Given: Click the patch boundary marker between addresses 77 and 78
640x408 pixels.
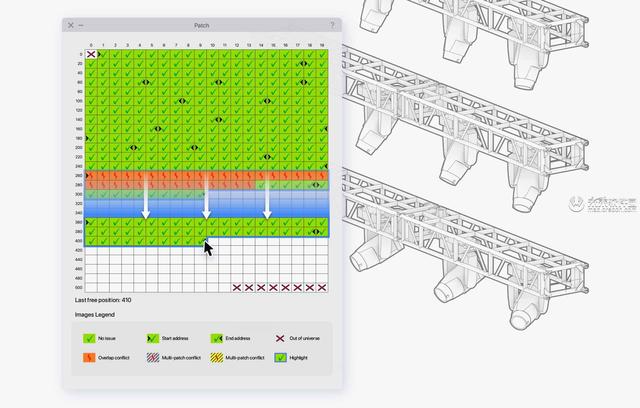Looking at the screenshot, I should click(304, 82).
